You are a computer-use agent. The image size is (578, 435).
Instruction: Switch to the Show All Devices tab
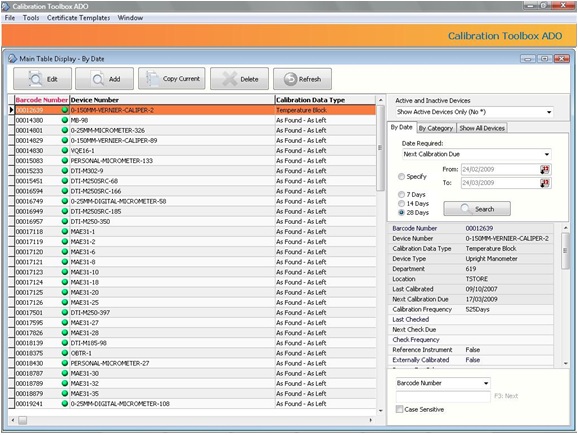(482, 128)
